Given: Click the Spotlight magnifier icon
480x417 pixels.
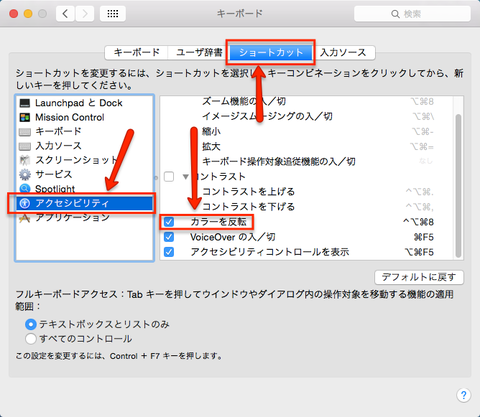Looking at the screenshot, I should pyautogui.click(x=25, y=189).
